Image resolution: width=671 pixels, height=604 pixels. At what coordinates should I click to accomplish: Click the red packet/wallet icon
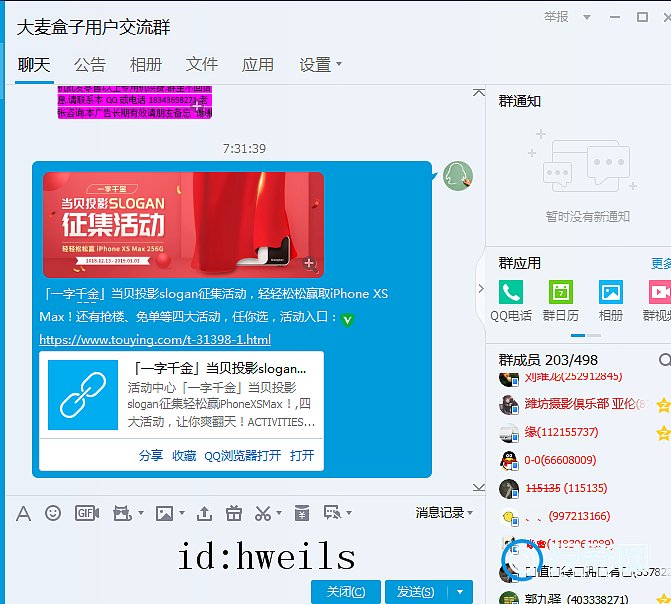[302, 513]
